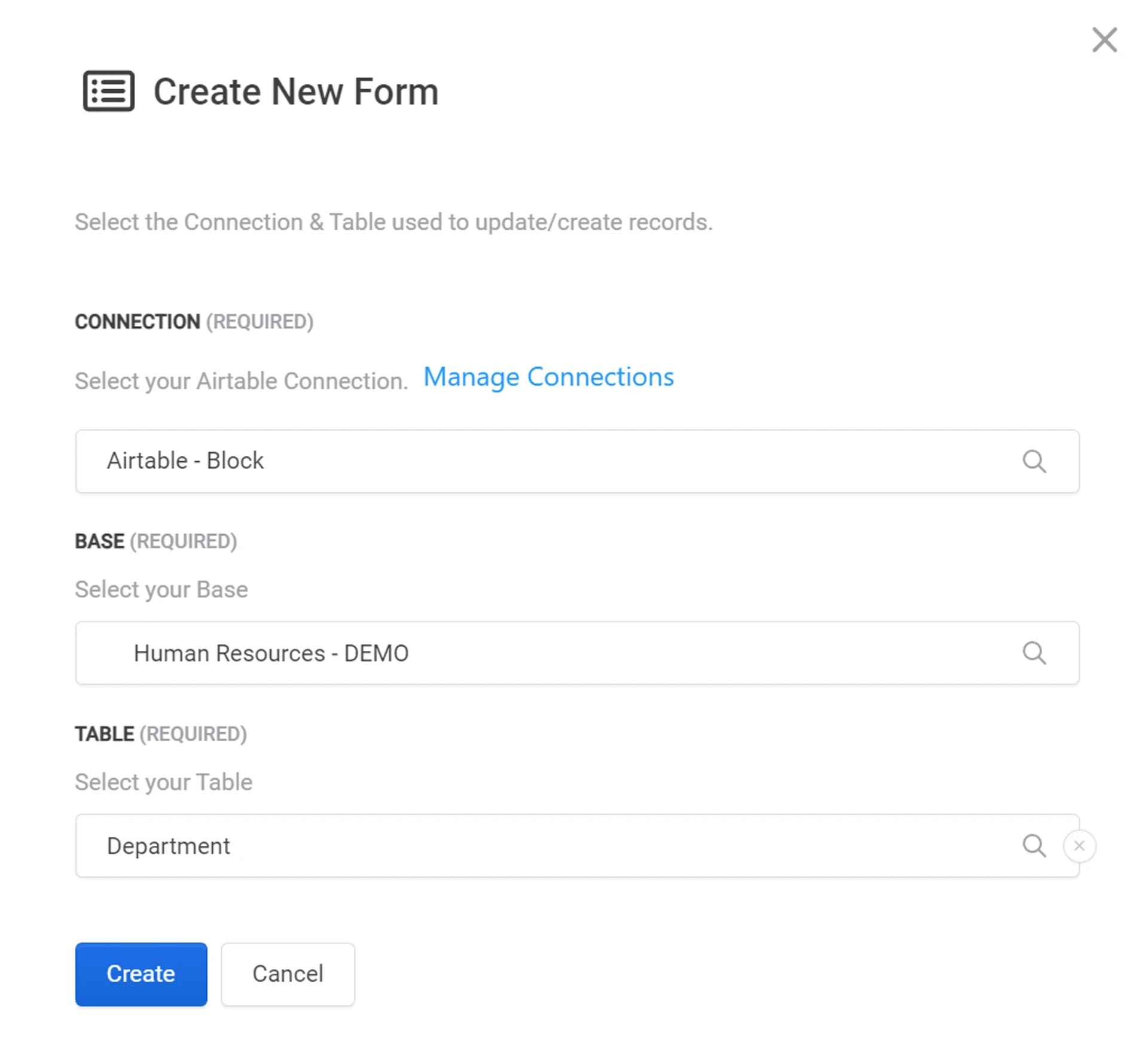Image resolution: width=1148 pixels, height=1060 pixels.
Task: Click the magnifier icon in Base field
Action: coord(1034,653)
